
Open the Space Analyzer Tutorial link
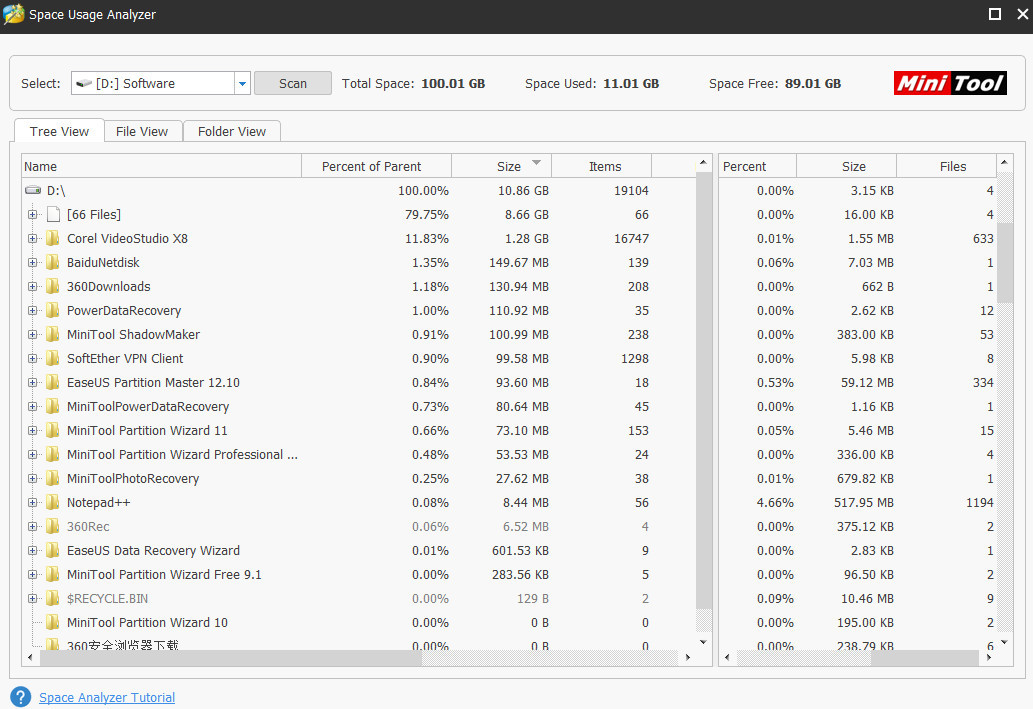(107, 697)
